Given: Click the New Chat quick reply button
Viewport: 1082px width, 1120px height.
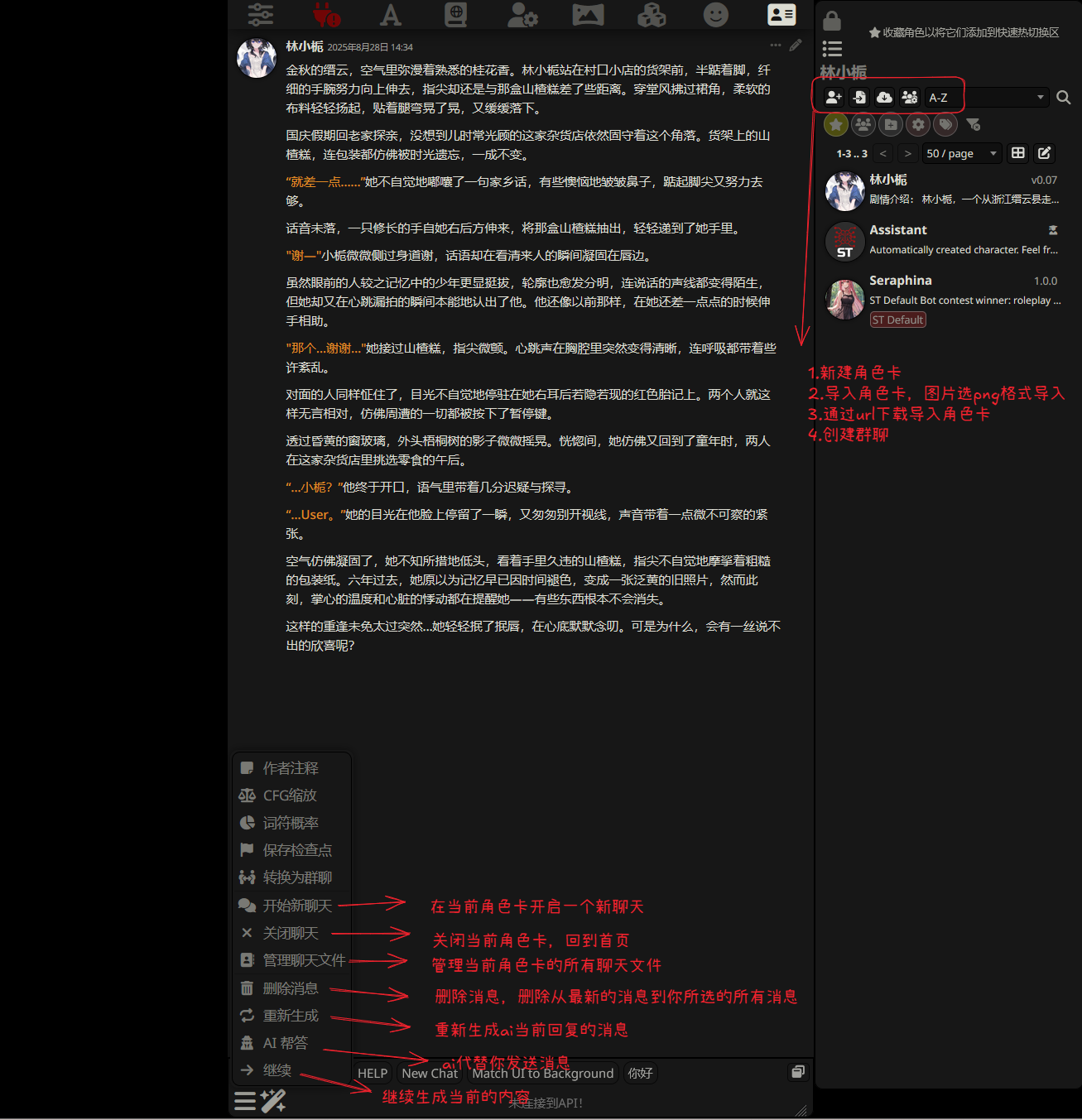Looking at the screenshot, I should tap(430, 1074).
